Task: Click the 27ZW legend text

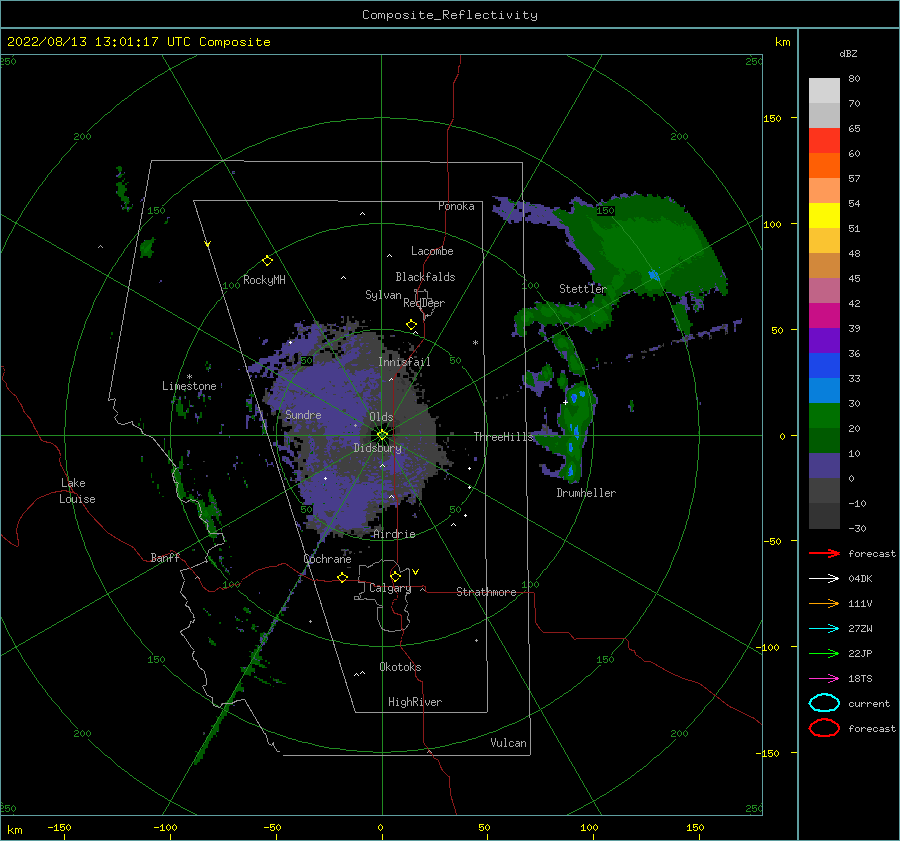Action: click(860, 629)
